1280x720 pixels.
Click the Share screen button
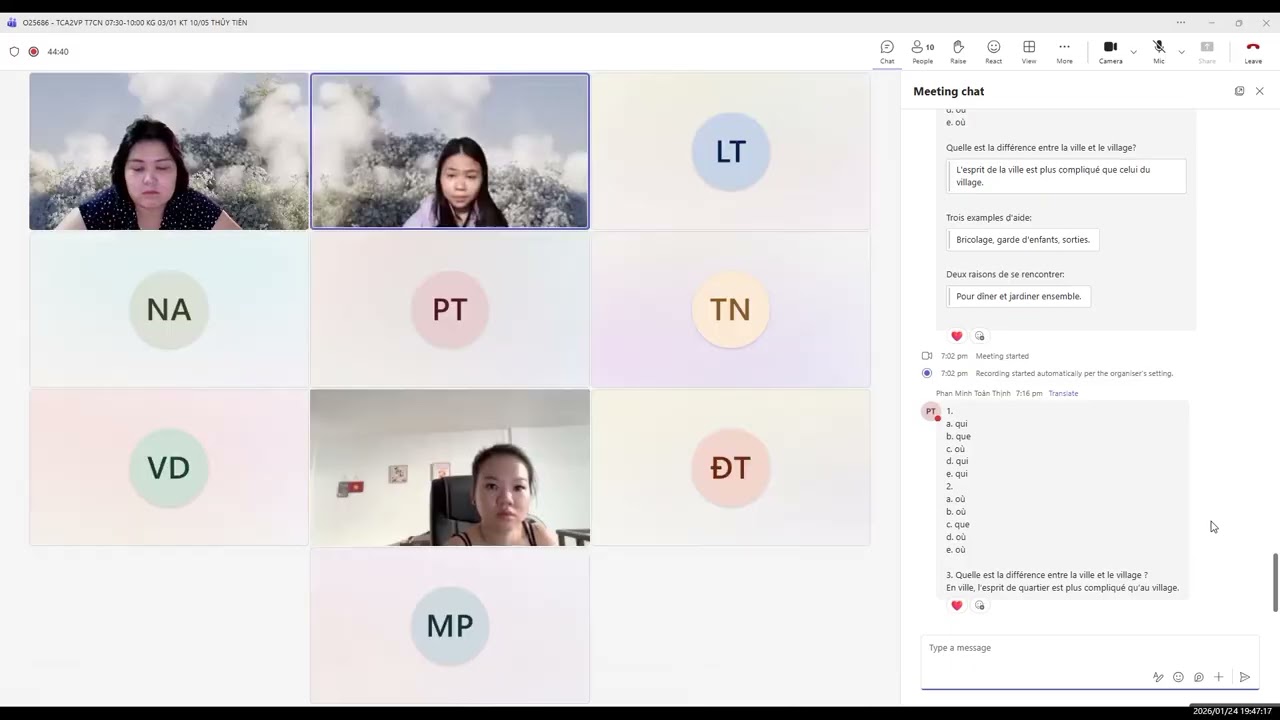click(x=1207, y=52)
